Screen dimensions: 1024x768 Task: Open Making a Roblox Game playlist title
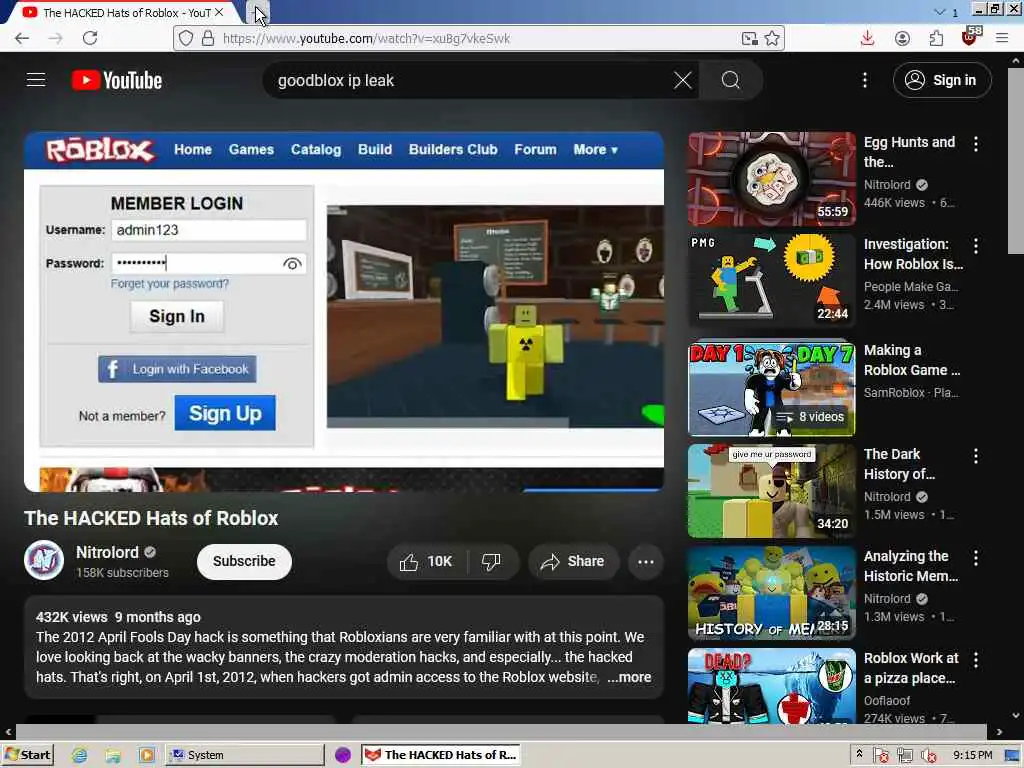(x=912, y=360)
